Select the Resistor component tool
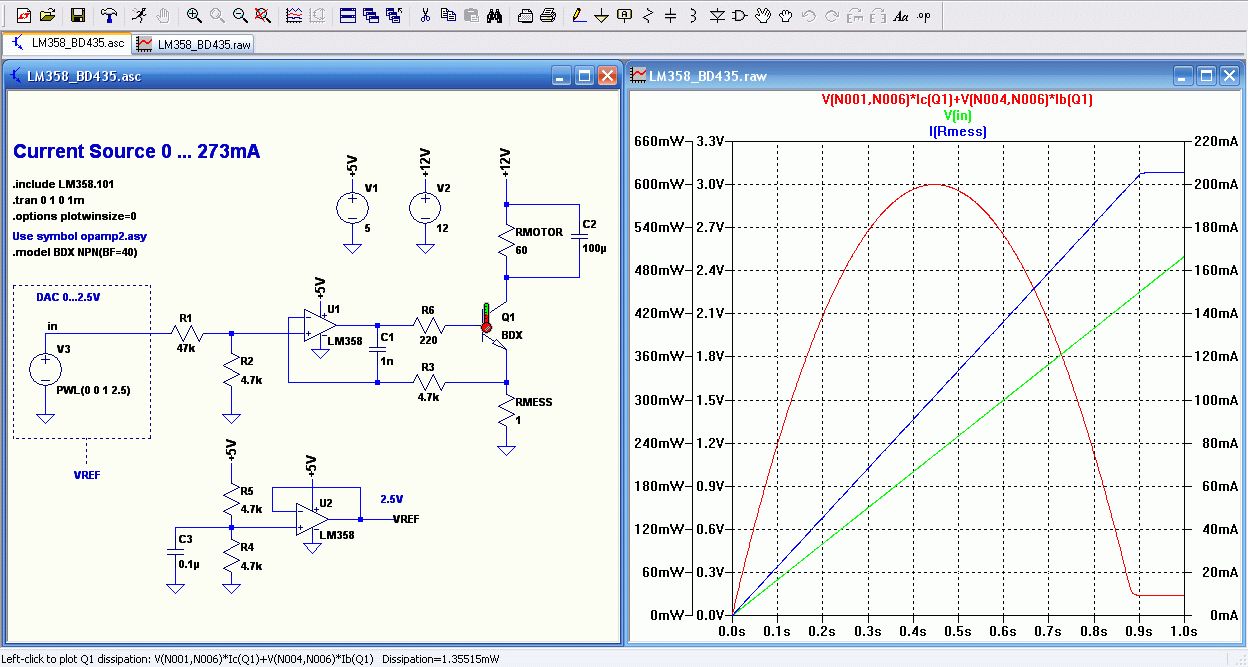Screen dimensions: 1248x667 click(x=648, y=15)
